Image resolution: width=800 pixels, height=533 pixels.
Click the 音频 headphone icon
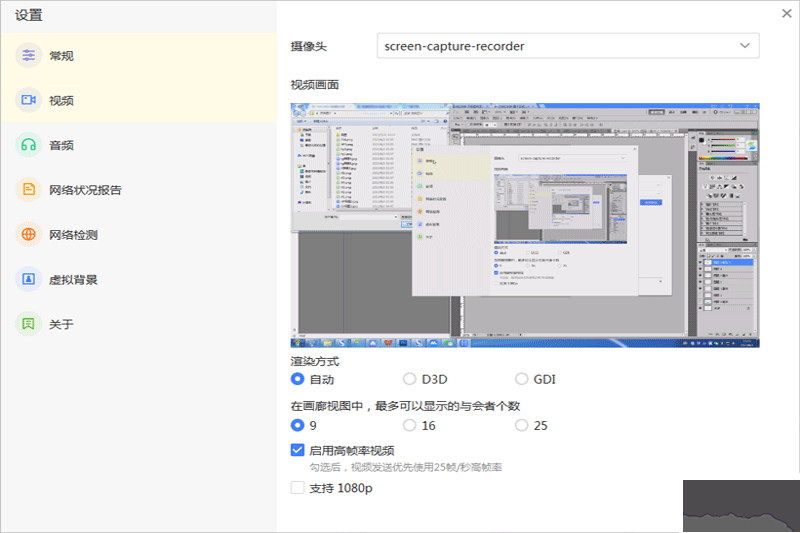(29, 145)
